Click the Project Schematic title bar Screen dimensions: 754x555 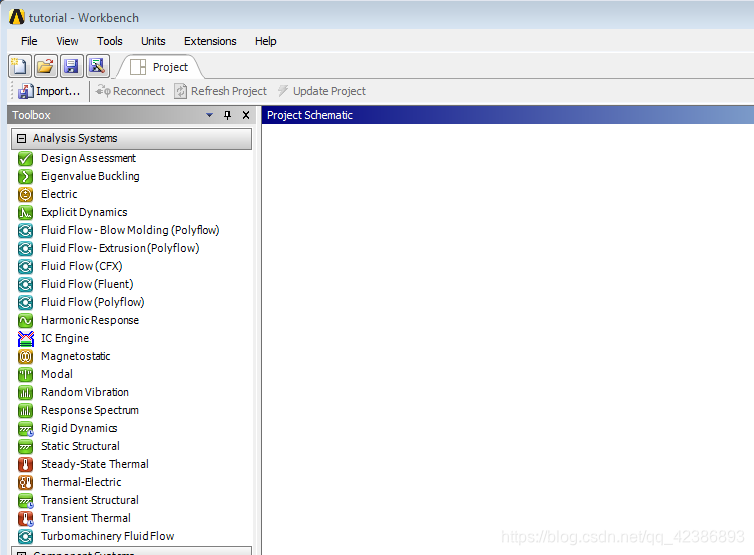click(x=508, y=115)
